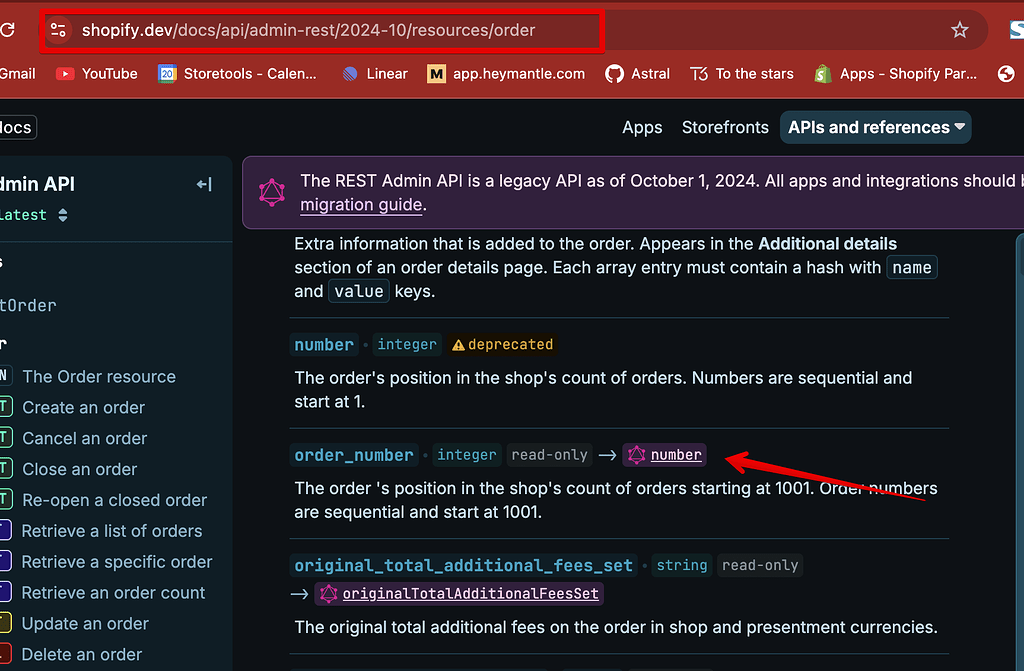Screen dimensions: 1024x671
Task: Open the Apps - Shopify Partners bookmark icon
Action: (x=823, y=74)
